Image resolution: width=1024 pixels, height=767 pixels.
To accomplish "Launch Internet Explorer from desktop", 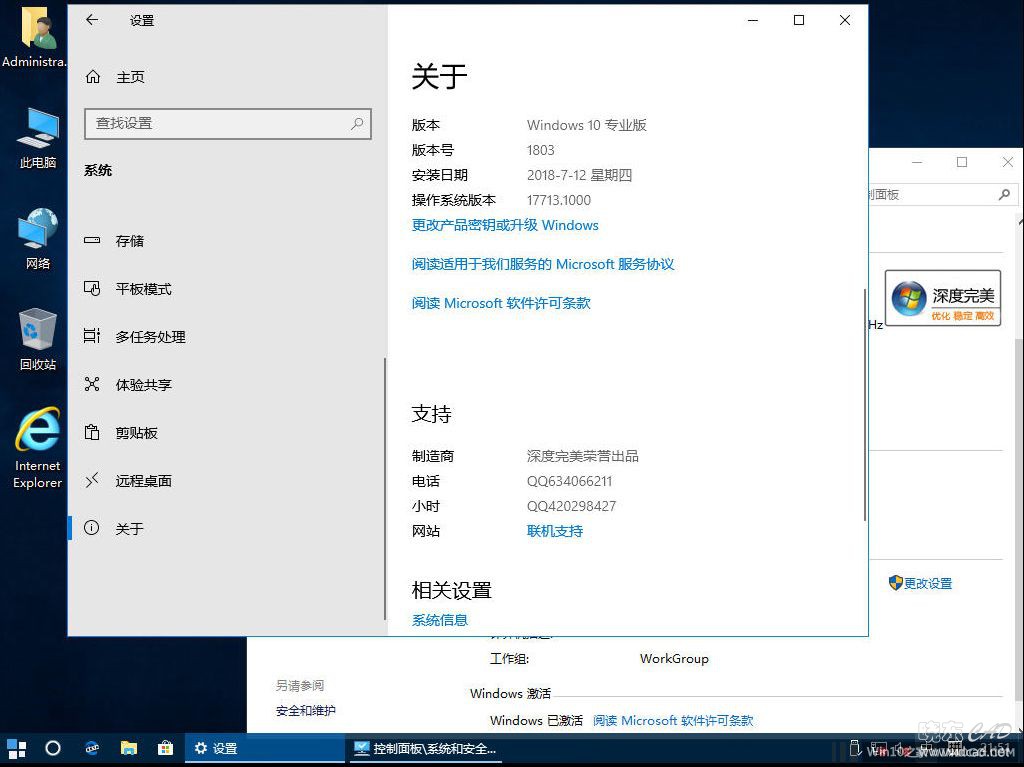I will click(37, 448).
